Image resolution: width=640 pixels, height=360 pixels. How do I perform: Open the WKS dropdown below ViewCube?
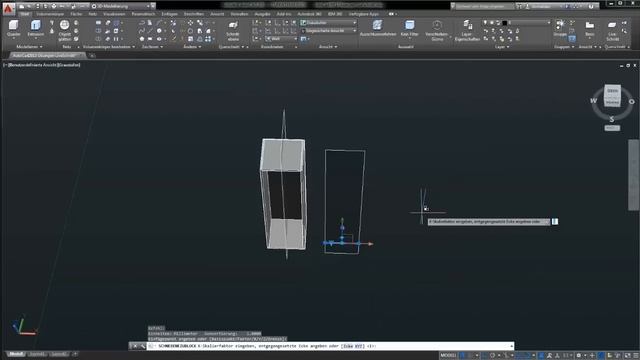(612, 128)
